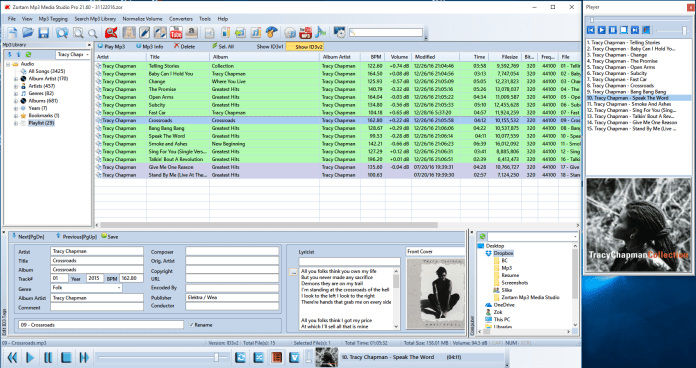The width and height of the screenshot is (696, 368).
Task: Click the Amazon icon in the toolbar
Action: click(x=191, y=32)
